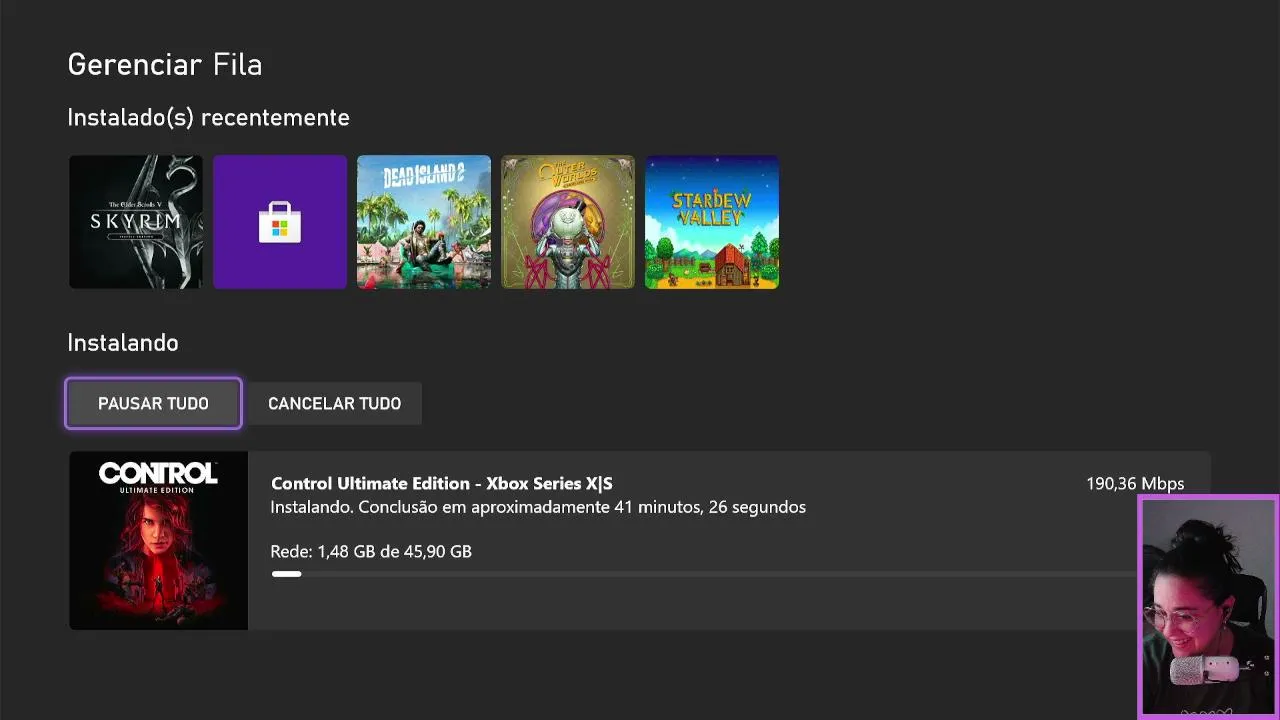Click the estimated completion time text
The width and height of the screenshot is (1280, 720).
[538, 507]
